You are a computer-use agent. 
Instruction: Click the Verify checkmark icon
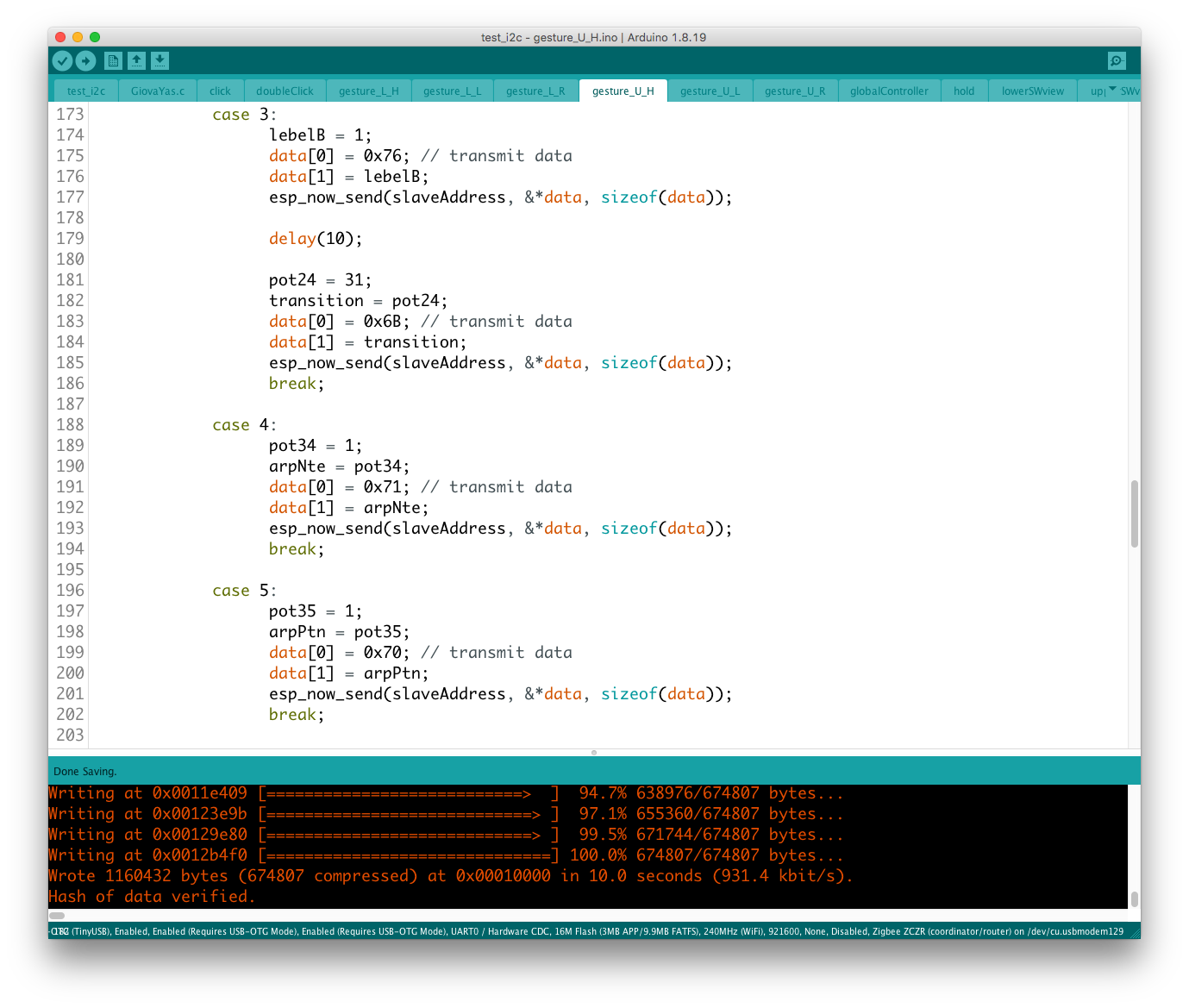click(62, 60)
